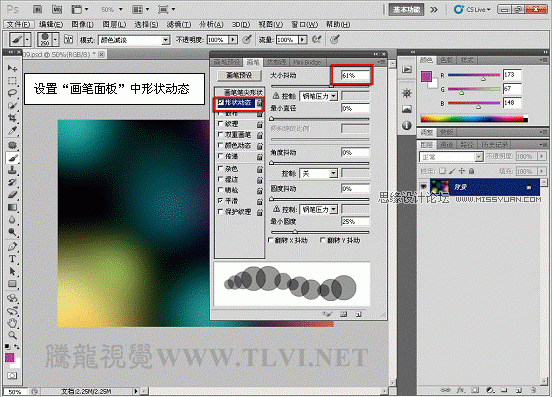Open the 窗口(W) menu
This screenshot has height=397, width=552.
[304, 24]
